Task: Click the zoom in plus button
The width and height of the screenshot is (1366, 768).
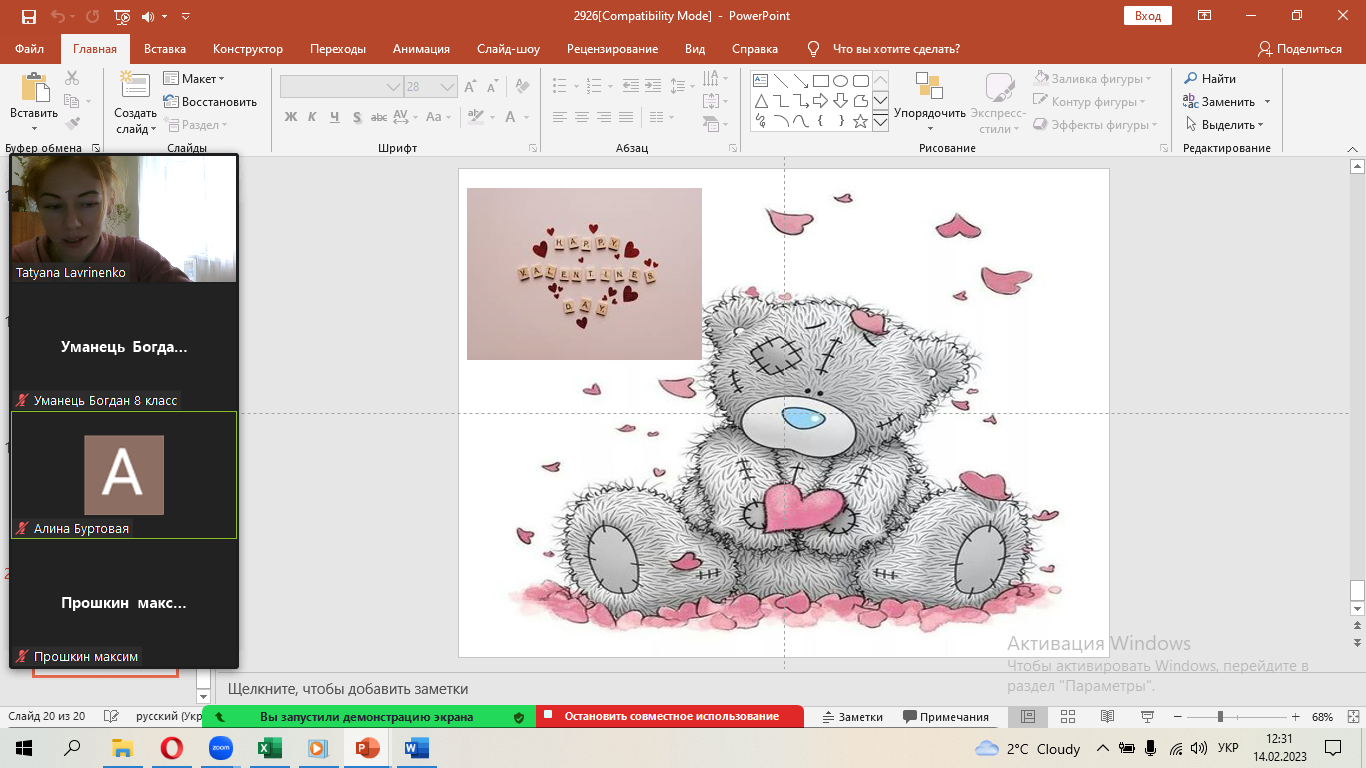Action: tap(1296, 717)
